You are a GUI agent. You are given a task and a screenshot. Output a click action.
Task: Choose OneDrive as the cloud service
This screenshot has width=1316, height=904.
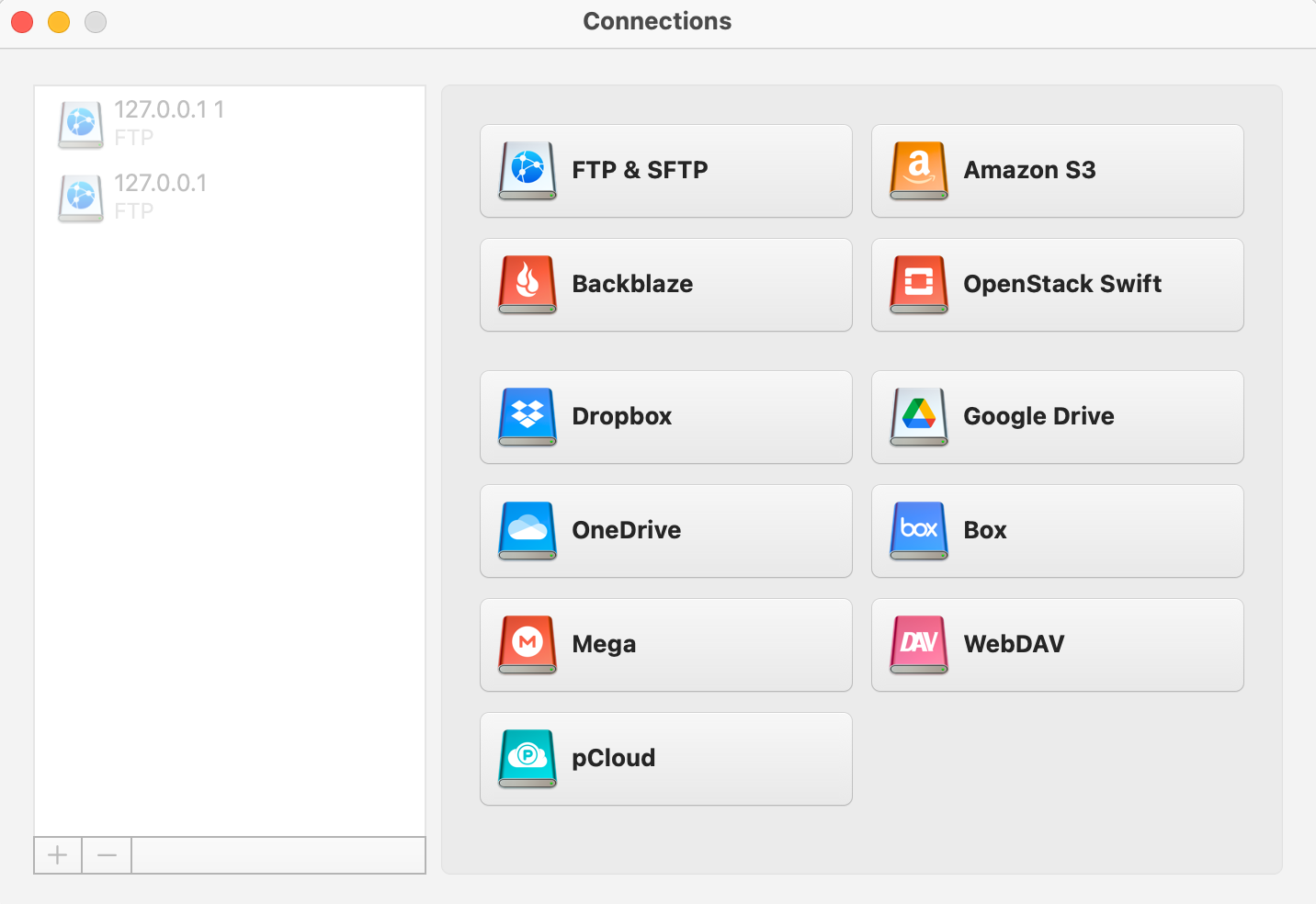click(665, 531)
